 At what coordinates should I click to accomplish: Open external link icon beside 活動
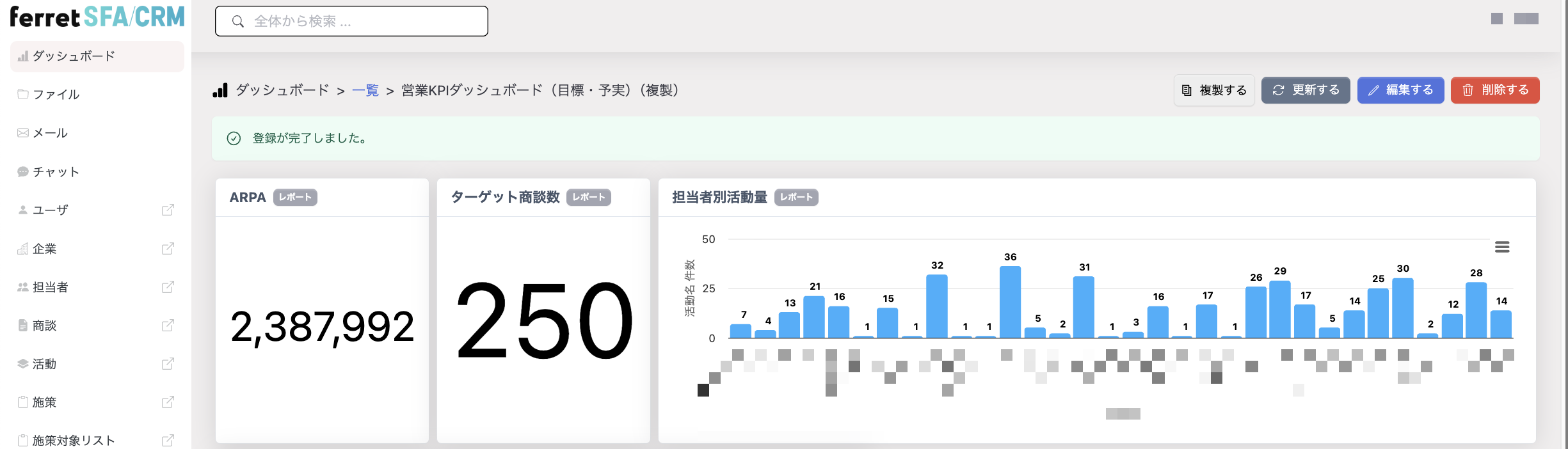tap(168, 363)
